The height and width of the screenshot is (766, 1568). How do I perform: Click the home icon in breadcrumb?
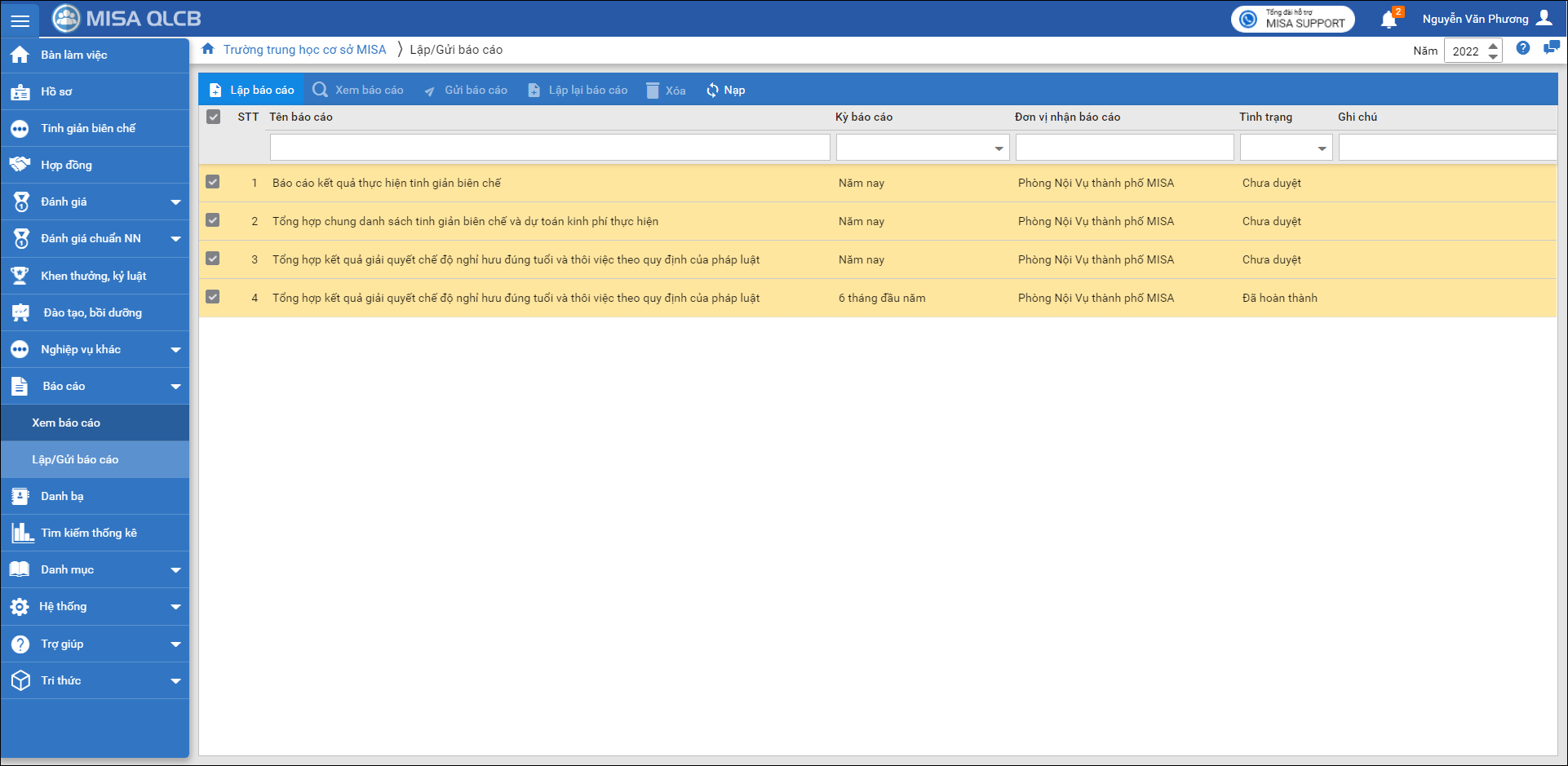tap(208, 50)
